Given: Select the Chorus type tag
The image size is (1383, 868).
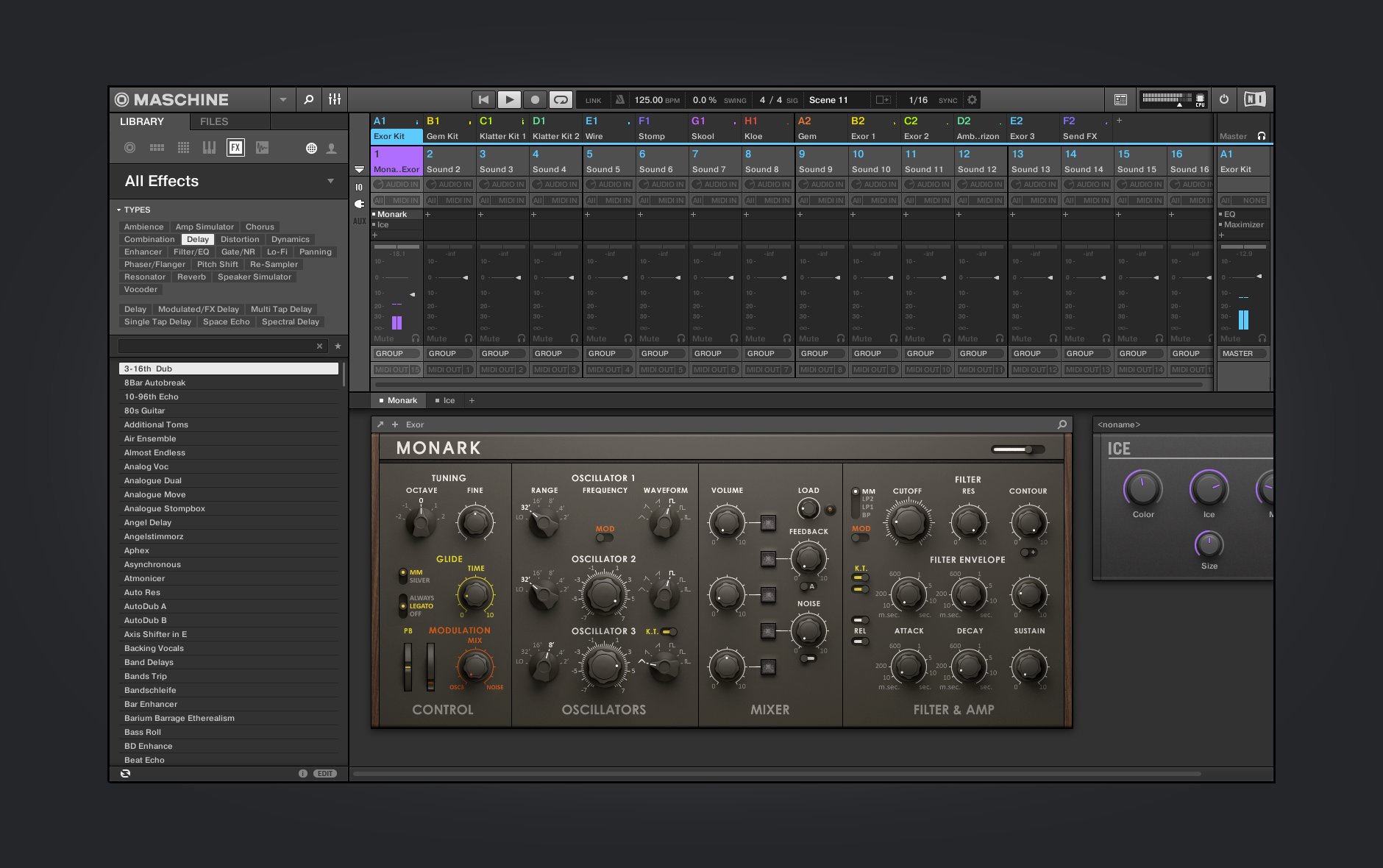Looking at the screenshot, I should [260, 227].
